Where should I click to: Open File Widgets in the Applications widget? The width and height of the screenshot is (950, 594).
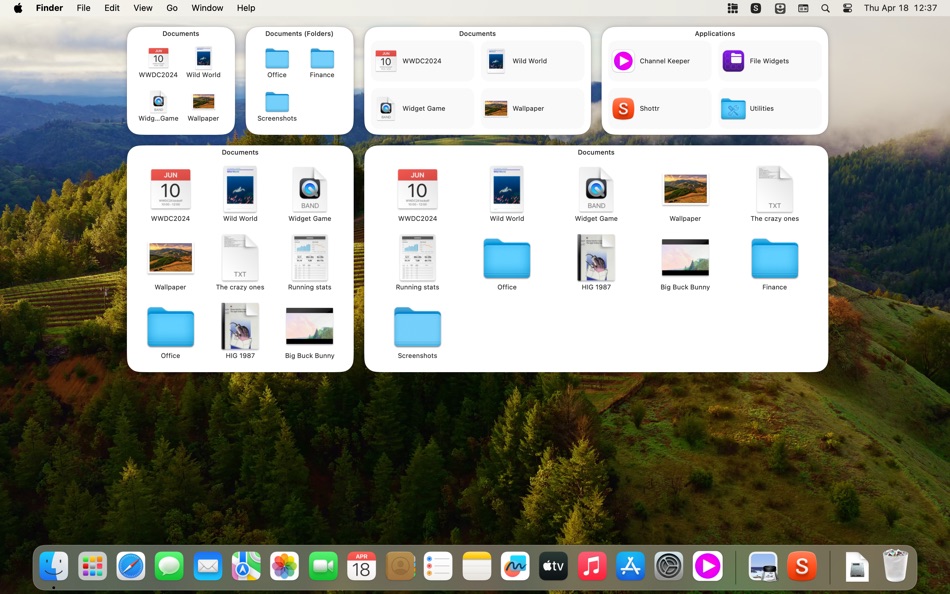point(767,61)
